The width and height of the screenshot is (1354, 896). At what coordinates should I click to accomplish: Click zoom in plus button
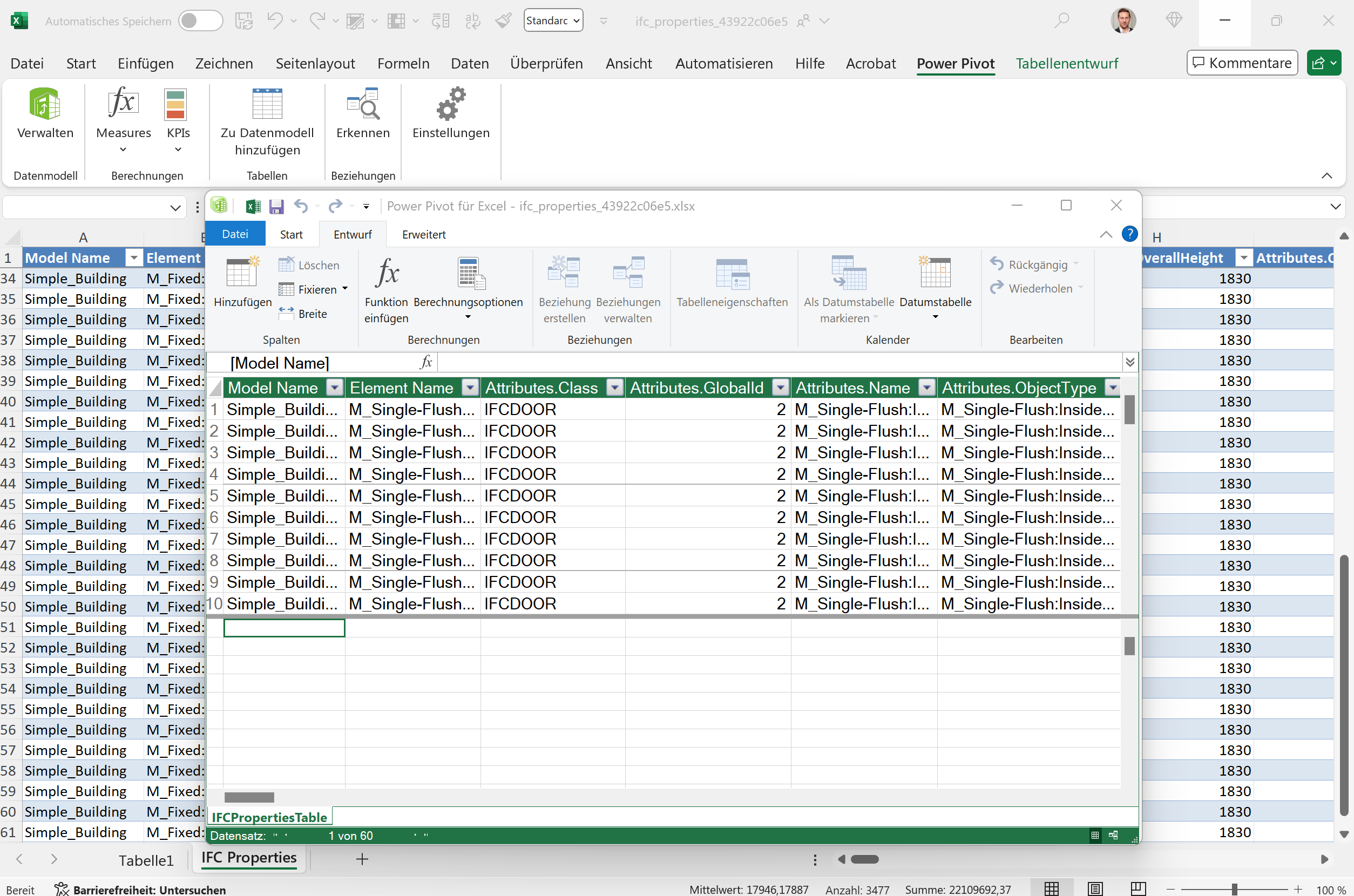[1298, 889]
